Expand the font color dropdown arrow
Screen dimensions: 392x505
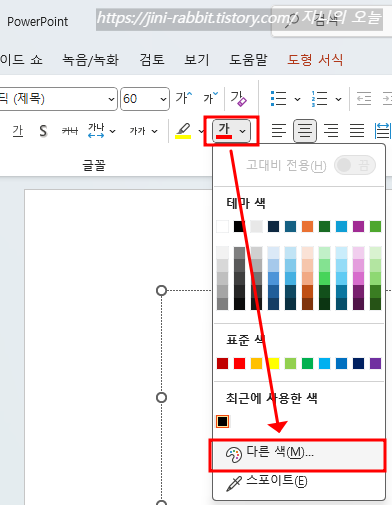click(x=243, y=131)
